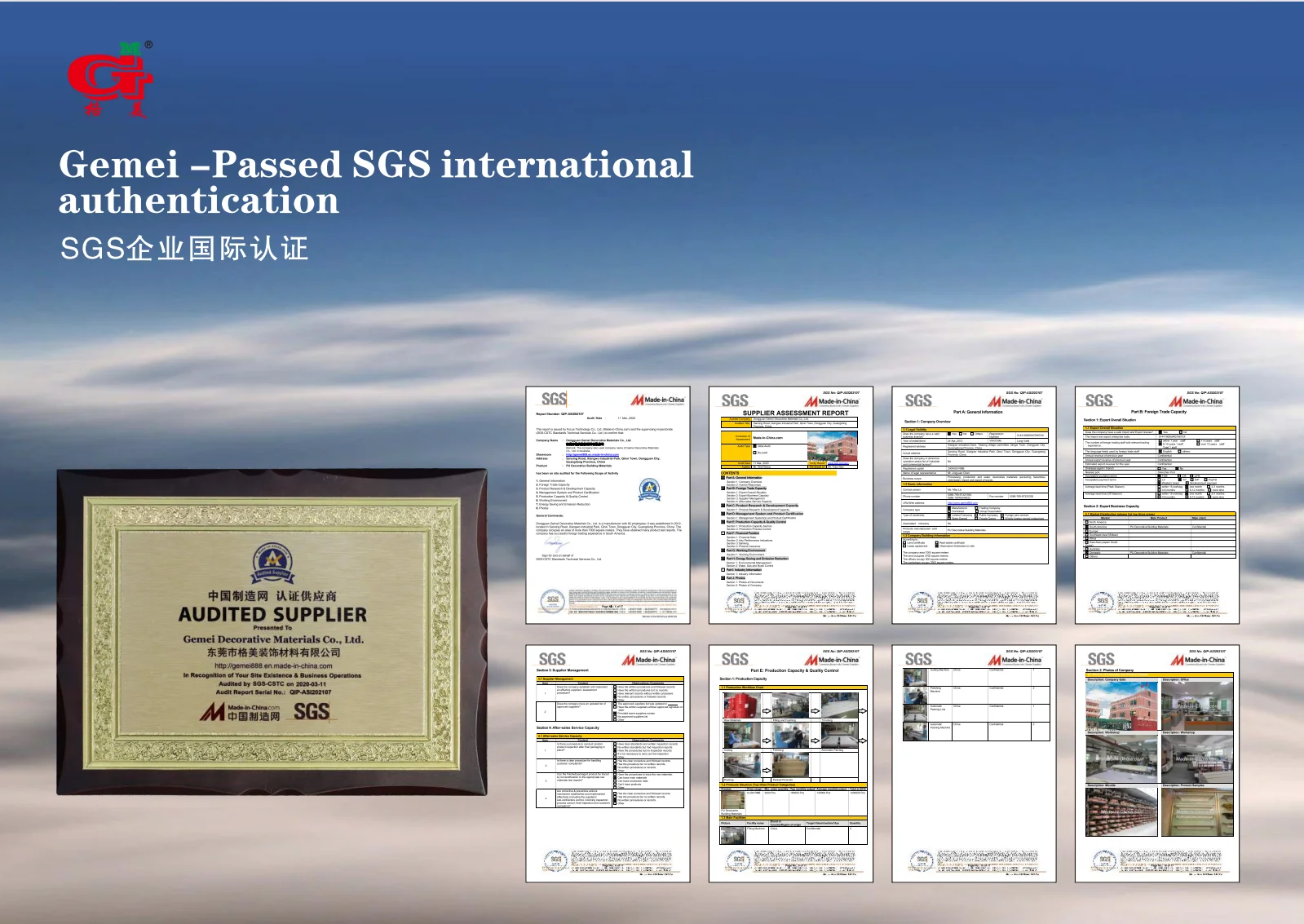The width and height of the screenshot is (1304, 924).
Task: Click the SGS logo on the plaque
Action: coord(312,712)
